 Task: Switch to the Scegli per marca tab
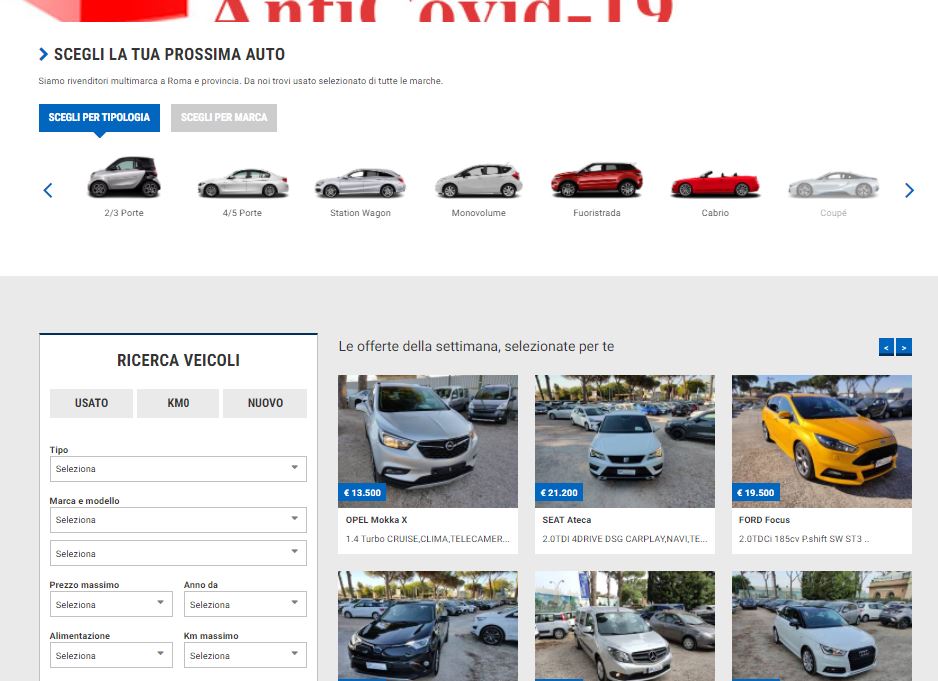(x=224, y=117)
